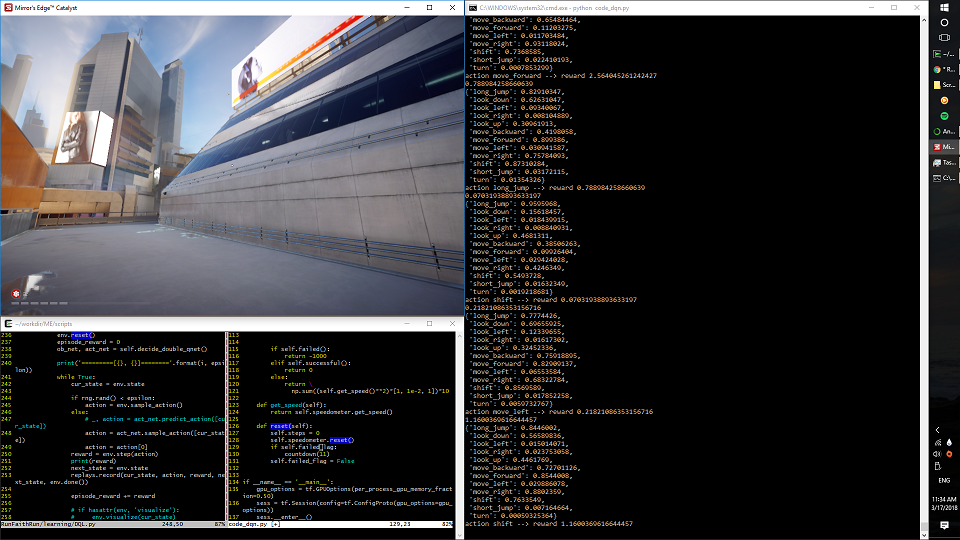960x540 pixels.
Task: Open the yellow Scr... folder taskbar item
Action: click(944, 84)
